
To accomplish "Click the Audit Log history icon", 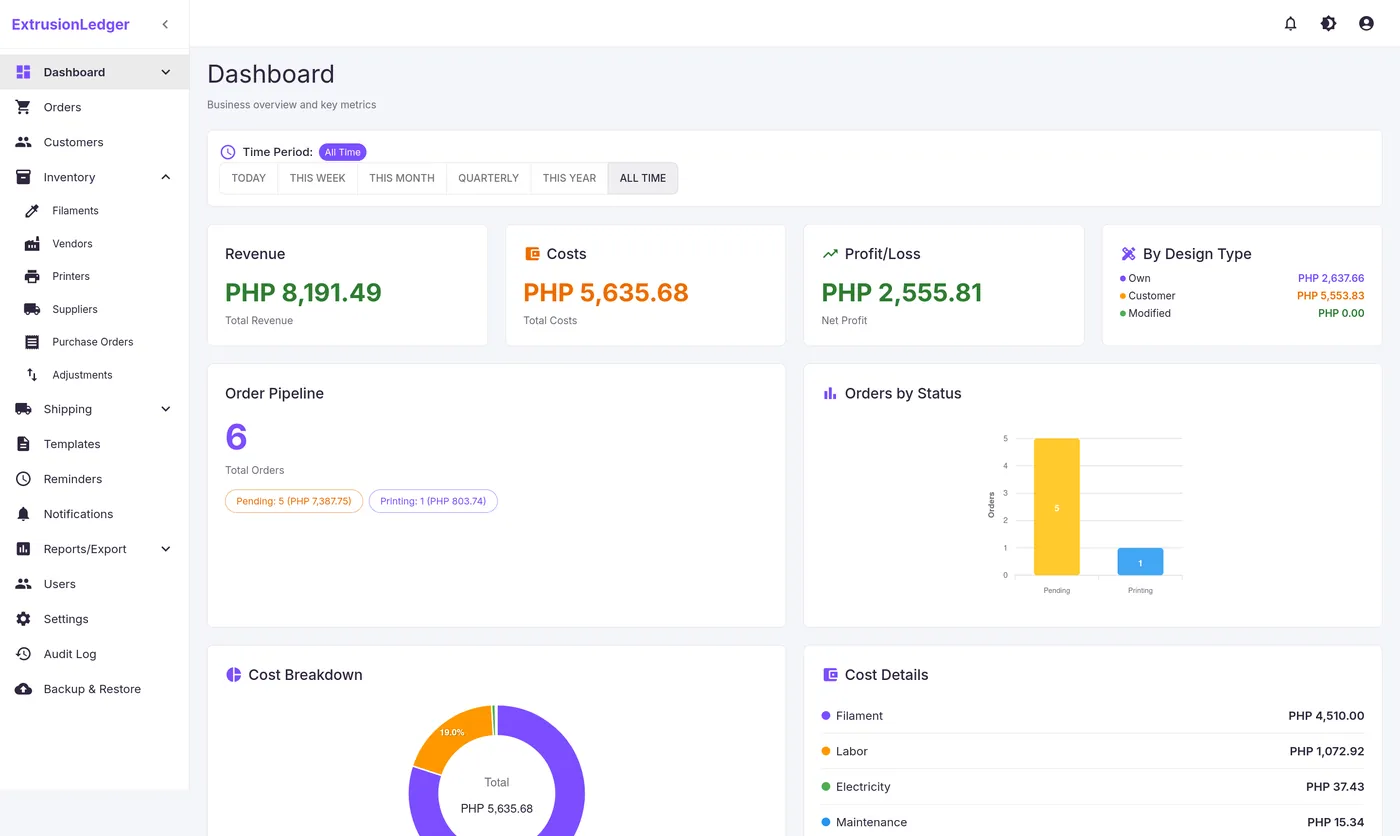I will [x=23, y=654].
